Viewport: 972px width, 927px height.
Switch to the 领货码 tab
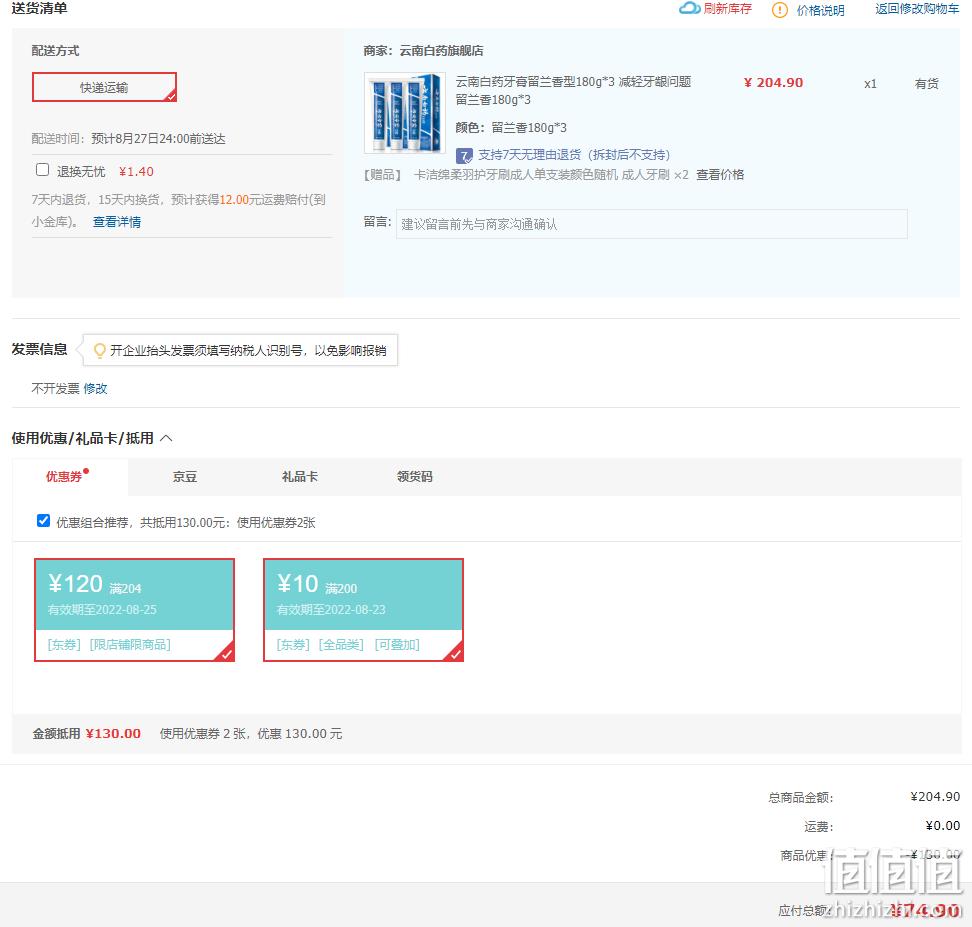coord(415,477)
